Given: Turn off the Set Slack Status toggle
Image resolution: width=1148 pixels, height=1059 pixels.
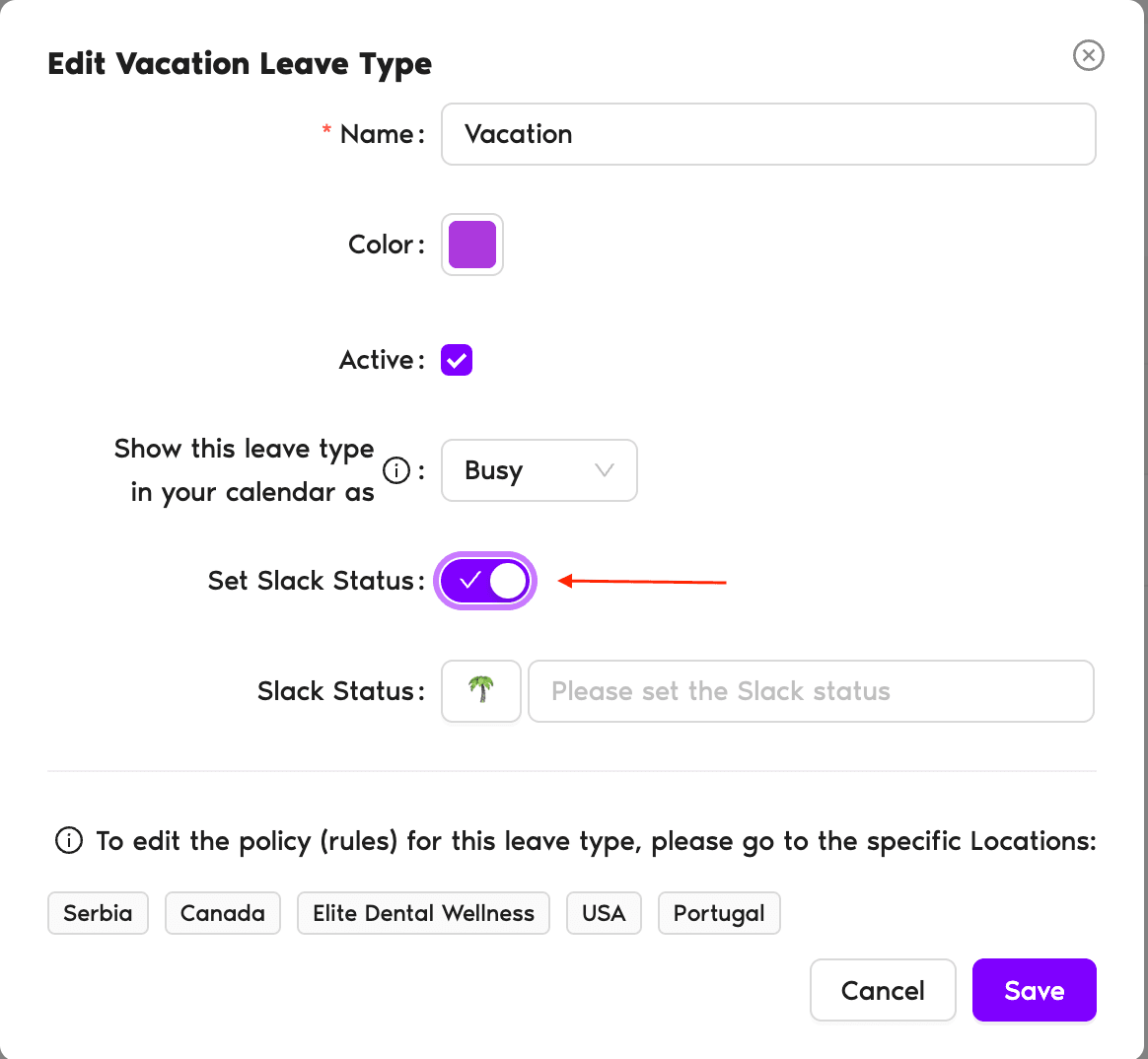Looking at the screenshot, I should (x=485, y=581).
